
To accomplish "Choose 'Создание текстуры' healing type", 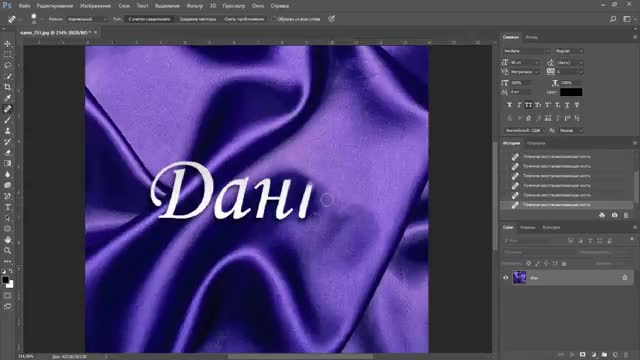I will point(198,19).
